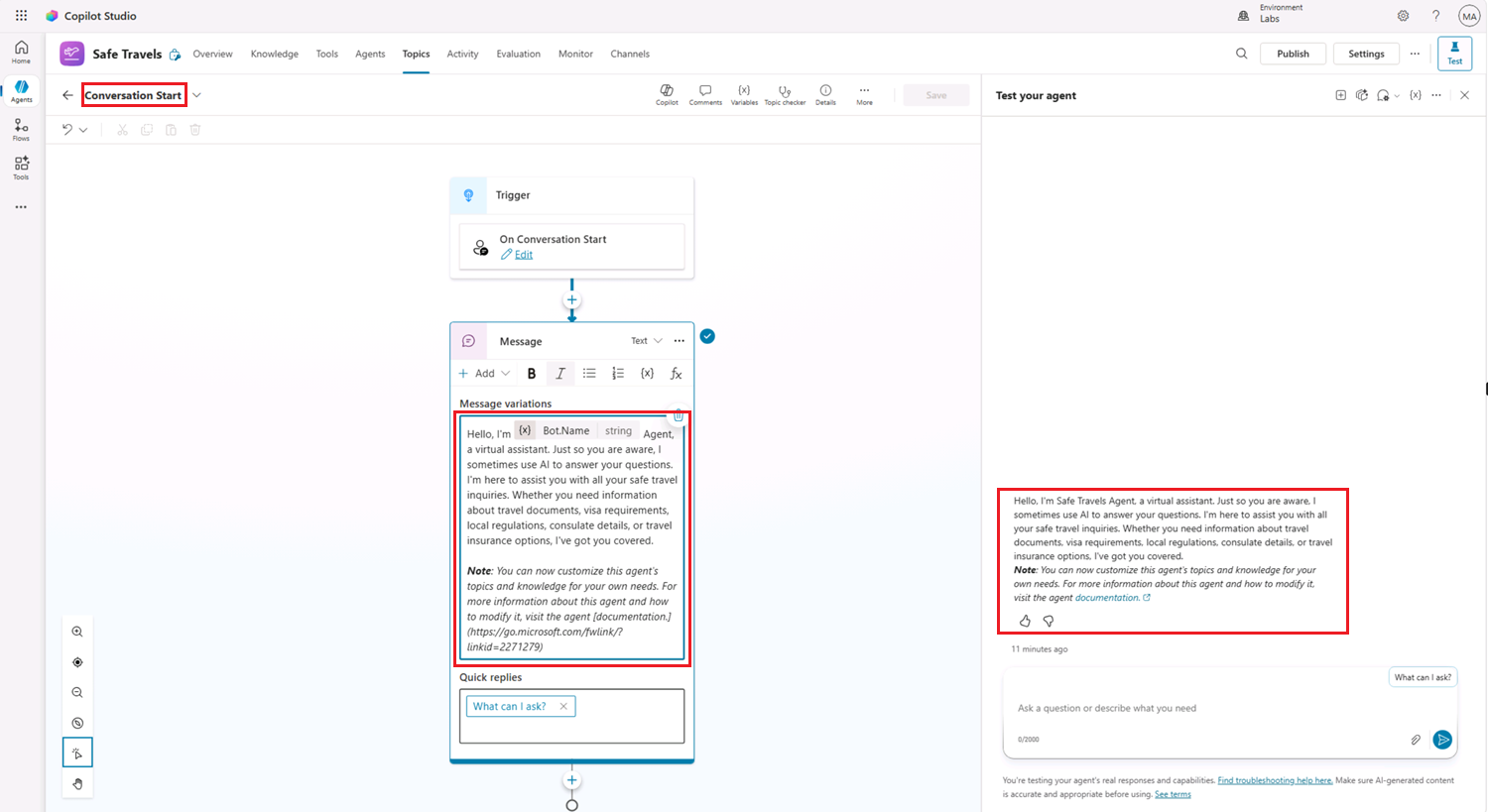Show more options in the left sidebar
This screenshot has height=812, width=1488.
[21, 207]
